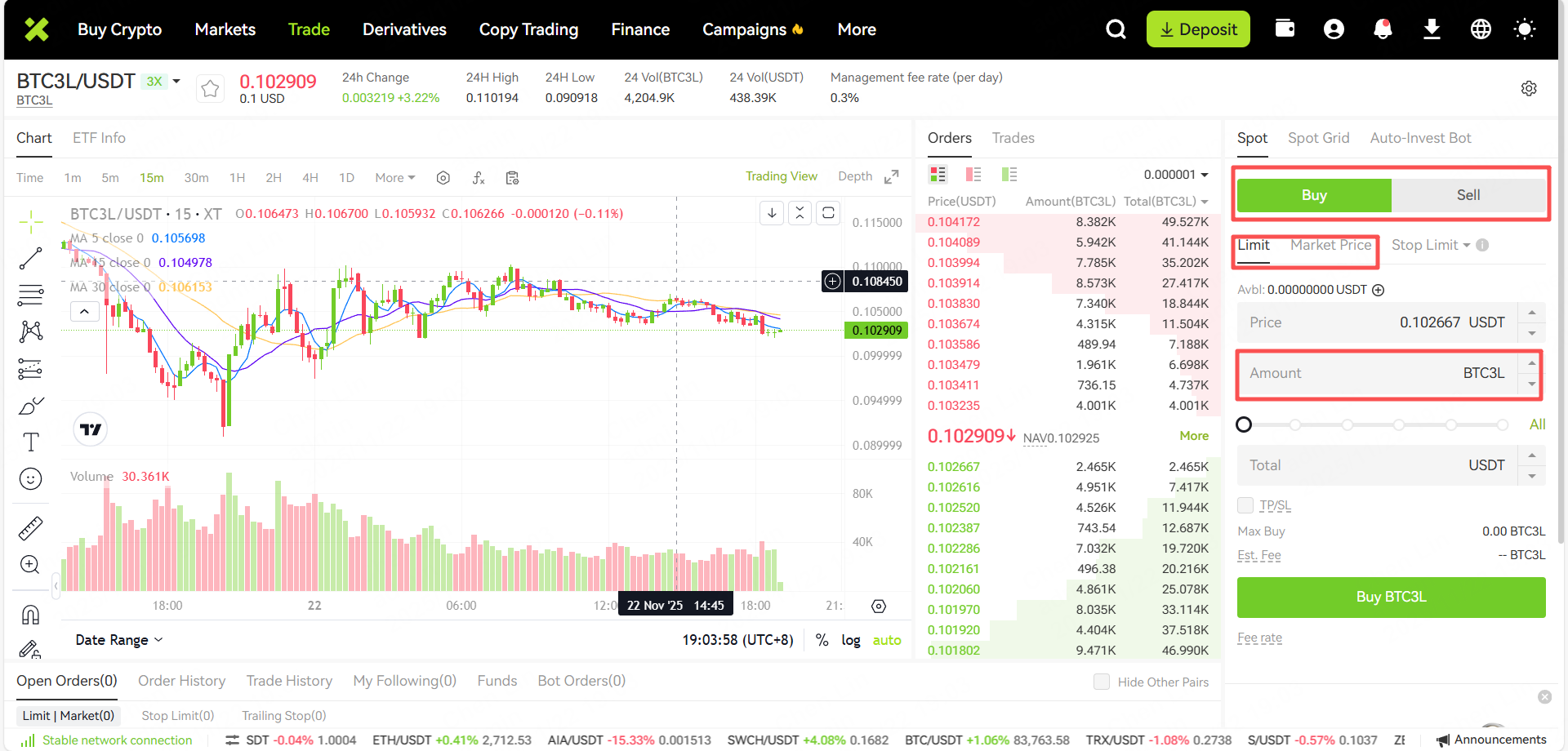The width and height of the screenshot is (1568, 751).
Task: Enable the TP/SL checkbox
Action: 1245,505
